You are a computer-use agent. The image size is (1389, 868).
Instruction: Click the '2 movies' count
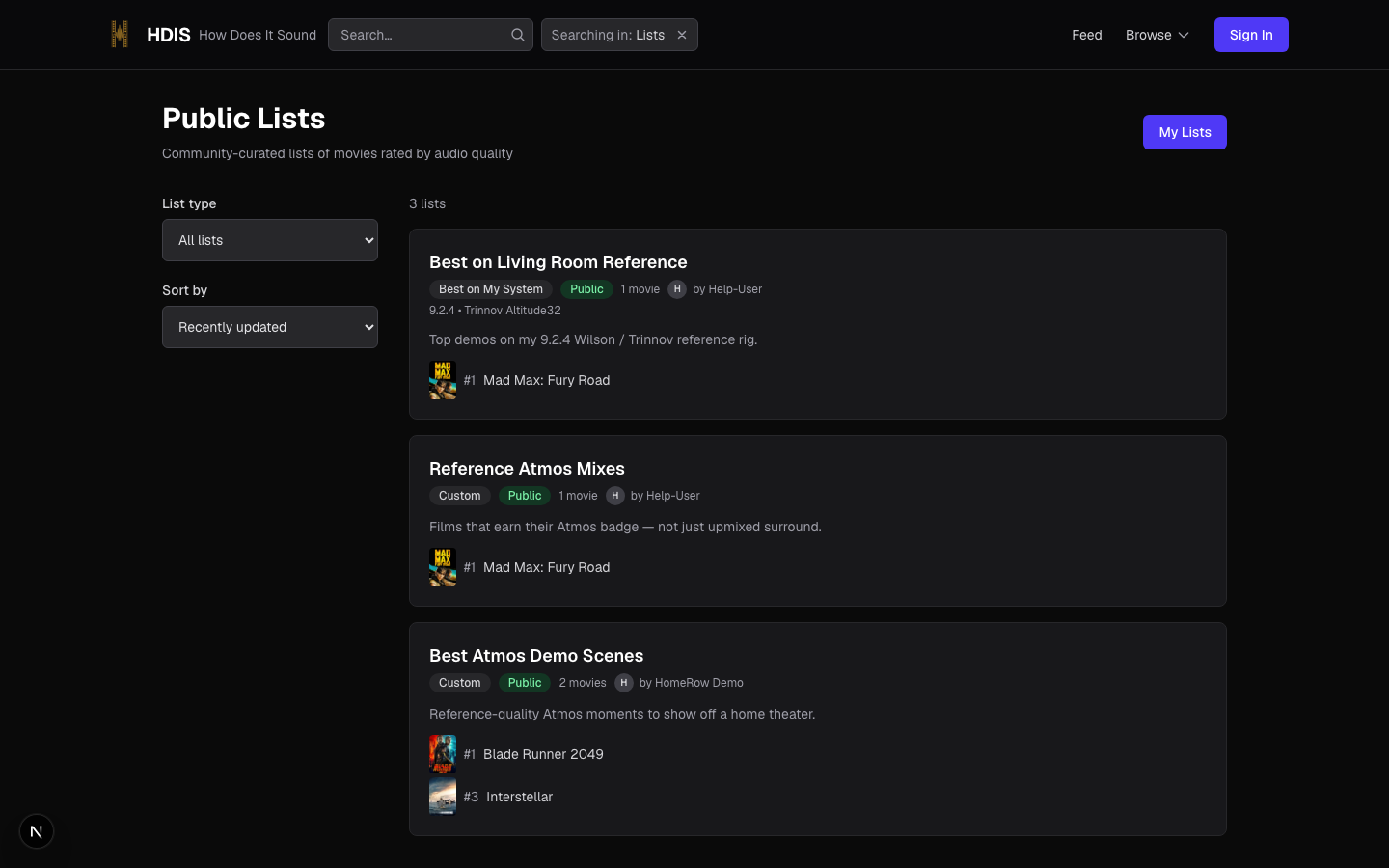(x=583, y=683)
